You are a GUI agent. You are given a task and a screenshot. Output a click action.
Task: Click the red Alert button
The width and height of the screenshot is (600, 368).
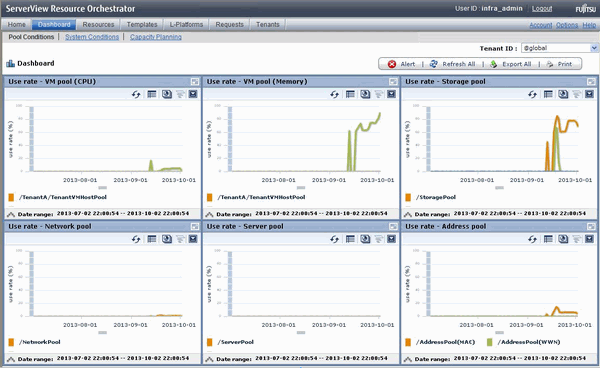pyautogui.click(x=401, y=64)
